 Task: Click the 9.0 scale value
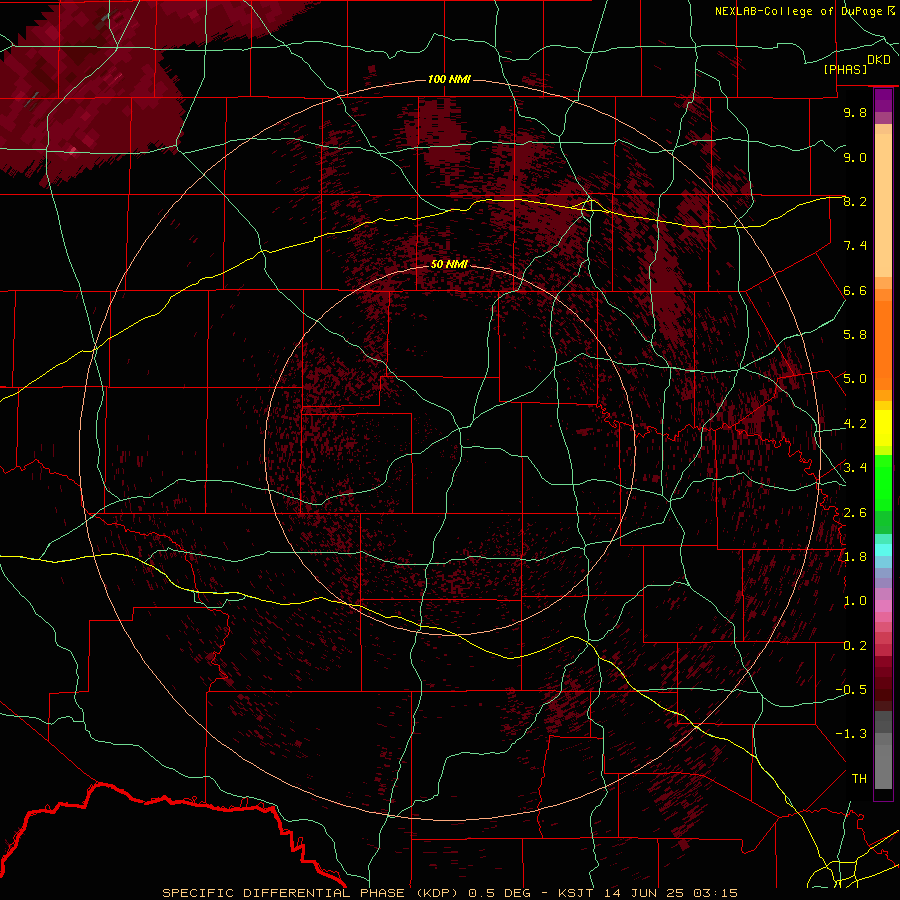click(855, 157)
